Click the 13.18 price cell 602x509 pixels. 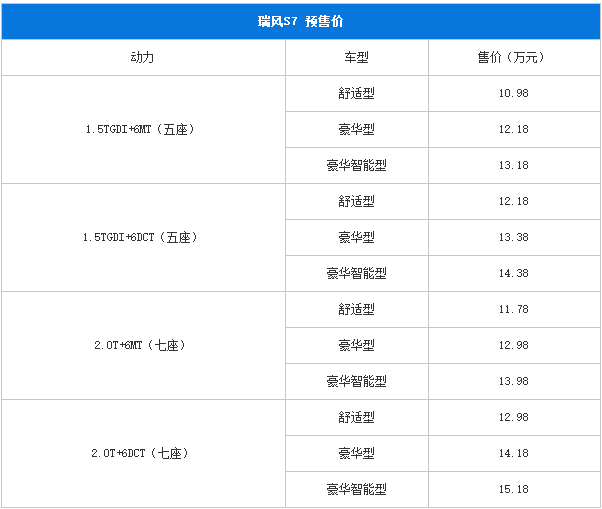[514, 165]
